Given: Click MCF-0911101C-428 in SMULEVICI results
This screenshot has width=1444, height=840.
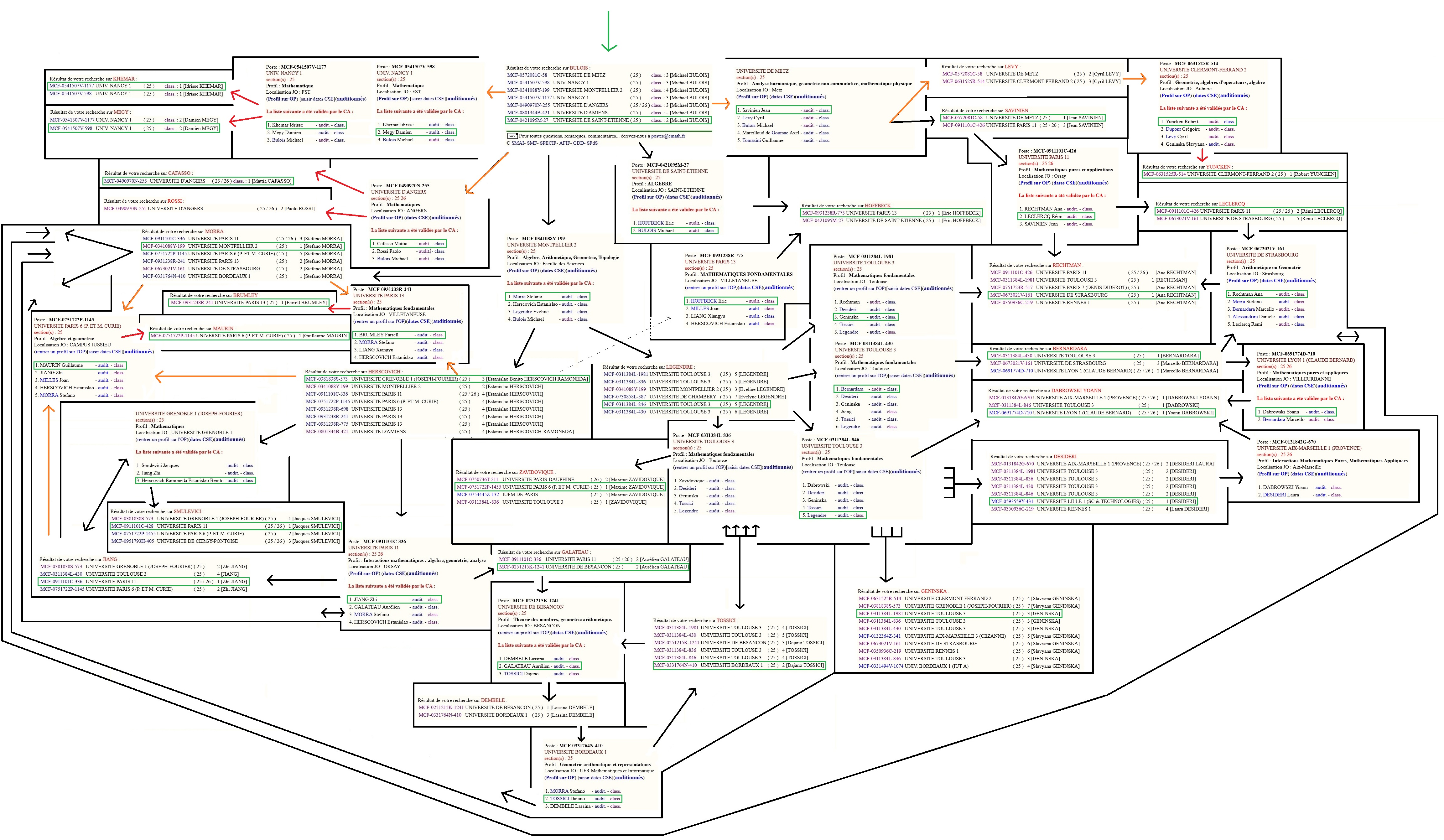Looking at the screenshot, I should click(x=132, y=526).
